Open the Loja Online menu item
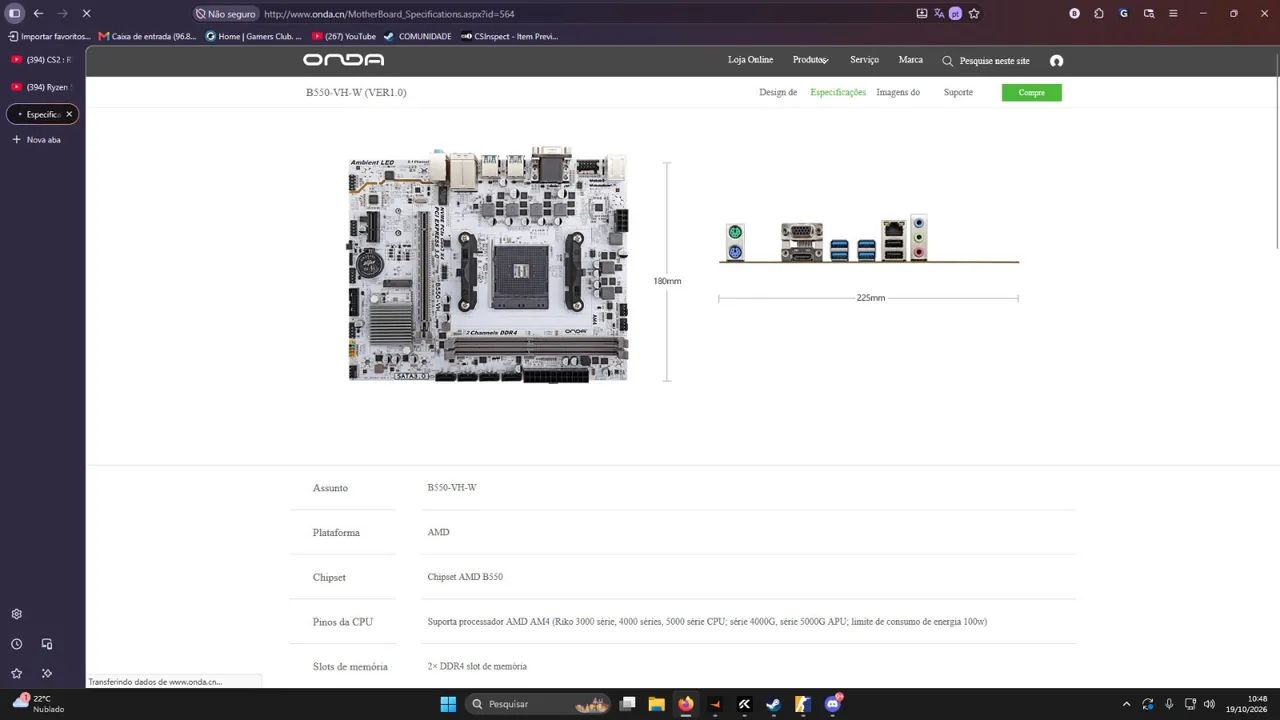Image resolution: width=1280 pixels, height=720 pixels. (x=750, y=60)
